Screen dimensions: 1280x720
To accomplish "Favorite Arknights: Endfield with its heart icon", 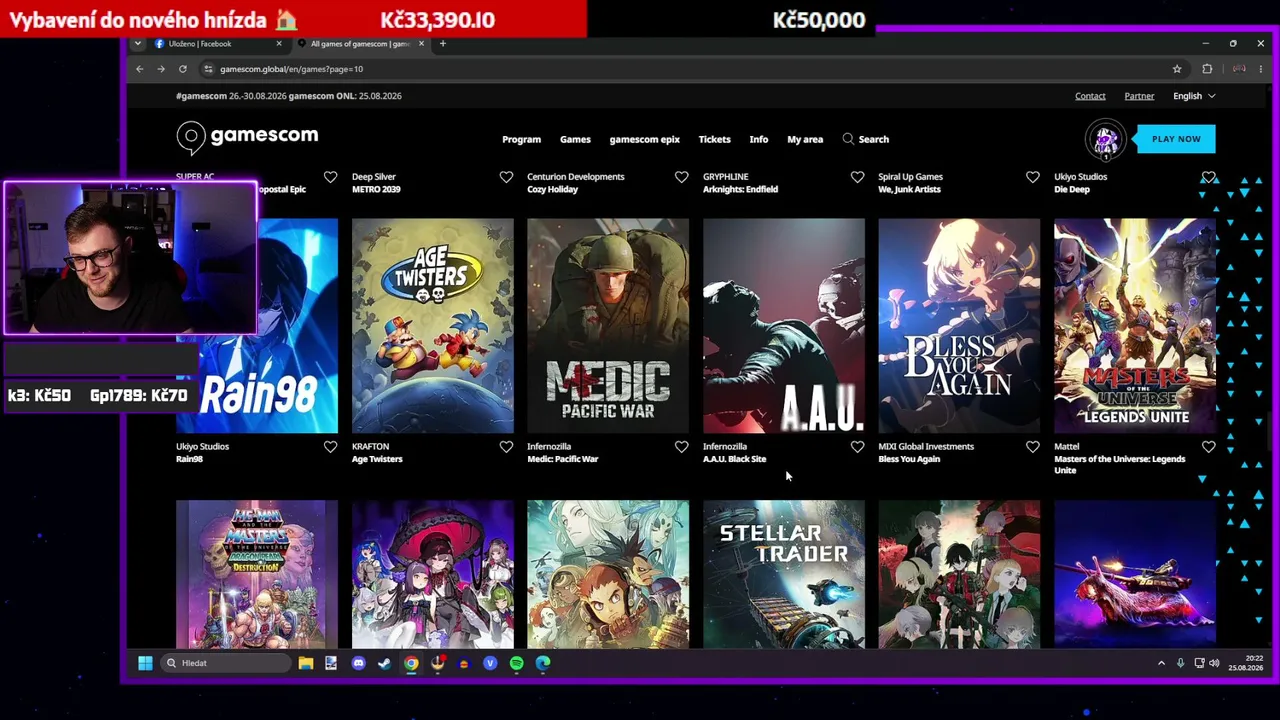I will (857, 177).
